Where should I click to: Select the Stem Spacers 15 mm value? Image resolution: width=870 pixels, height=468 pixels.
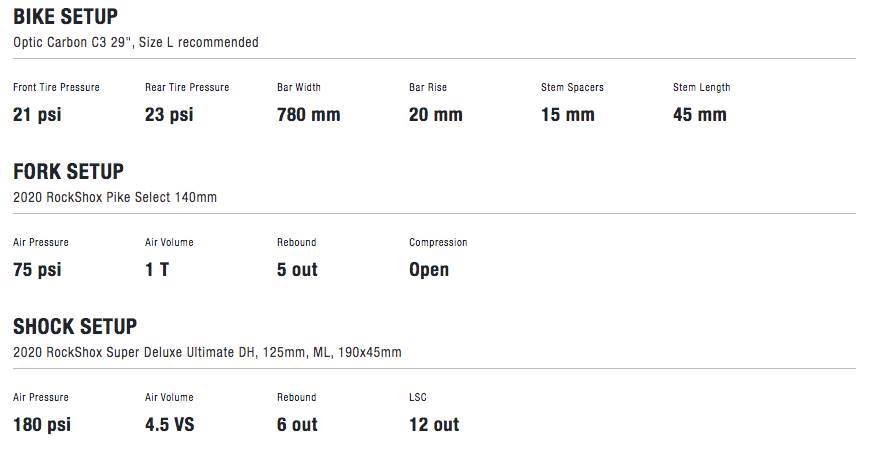[x=568, y=114]
